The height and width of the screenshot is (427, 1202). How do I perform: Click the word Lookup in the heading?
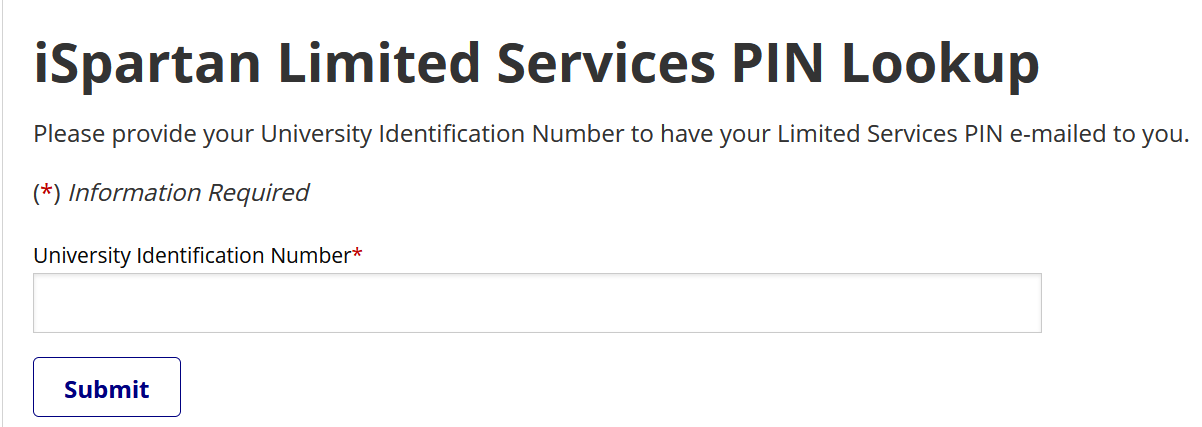tap(940, 66)
